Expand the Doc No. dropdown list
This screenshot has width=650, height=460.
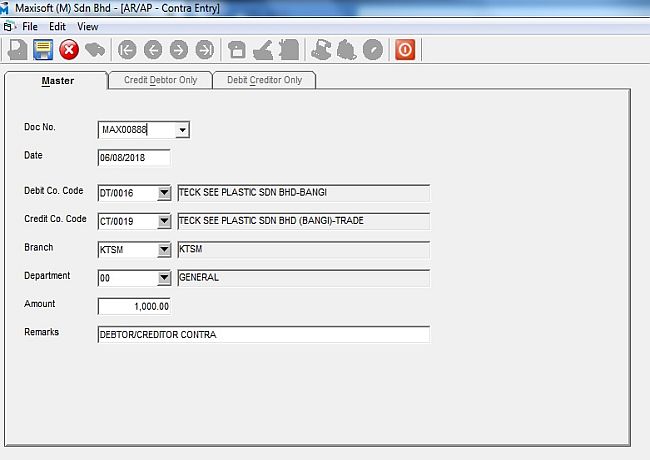coord(182,130)
